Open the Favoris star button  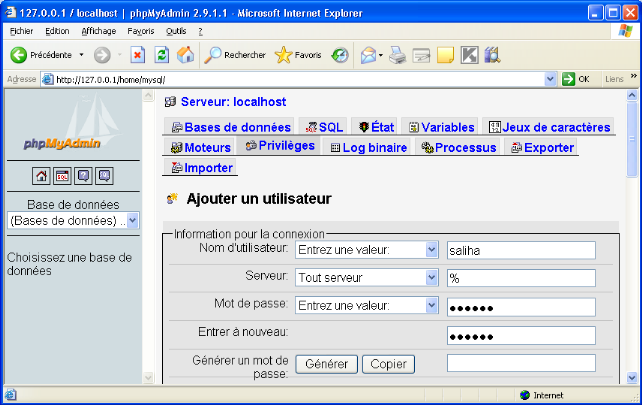point(298,55)
